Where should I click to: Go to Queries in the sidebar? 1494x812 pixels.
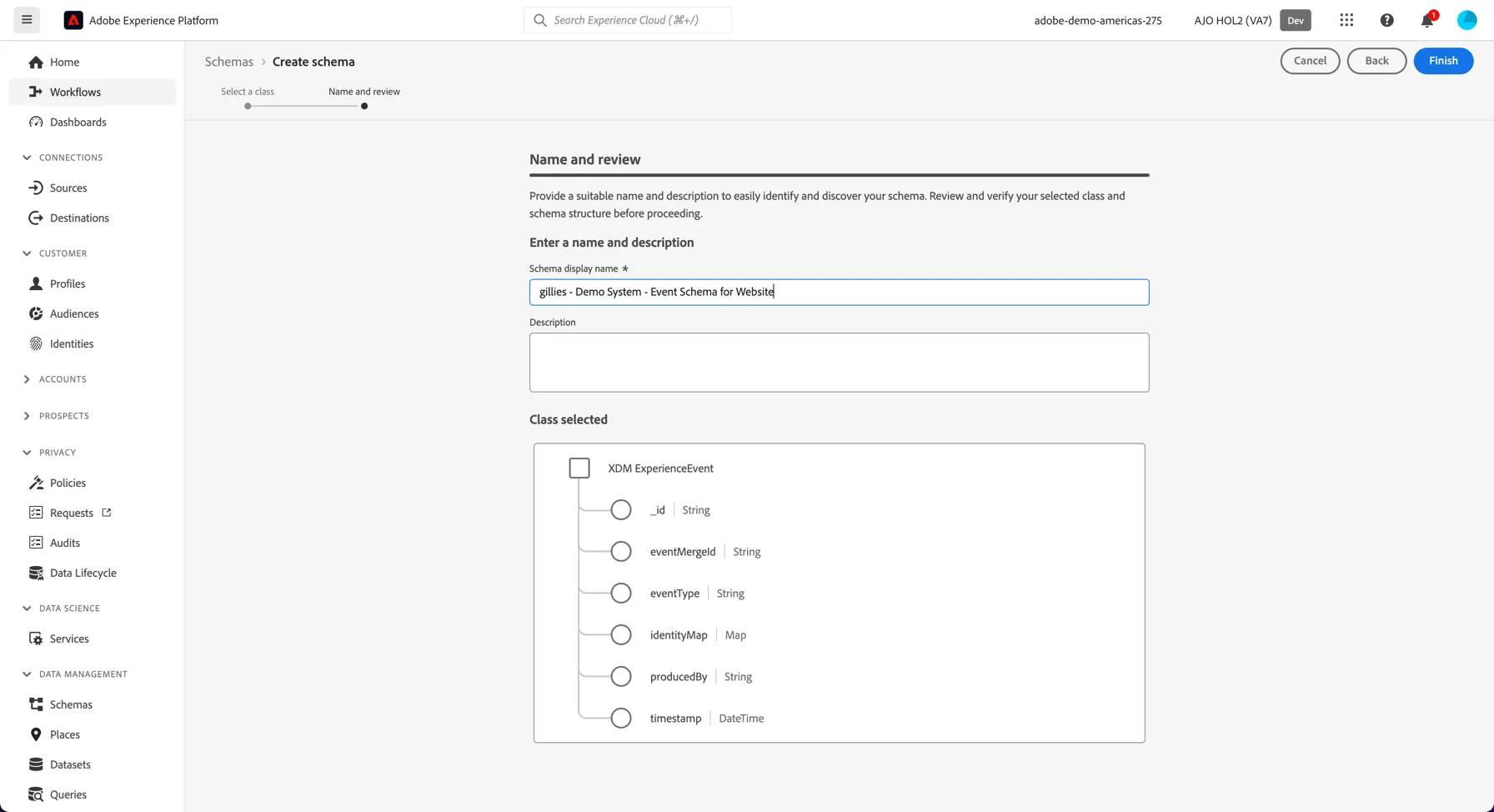tap(68, 794)
